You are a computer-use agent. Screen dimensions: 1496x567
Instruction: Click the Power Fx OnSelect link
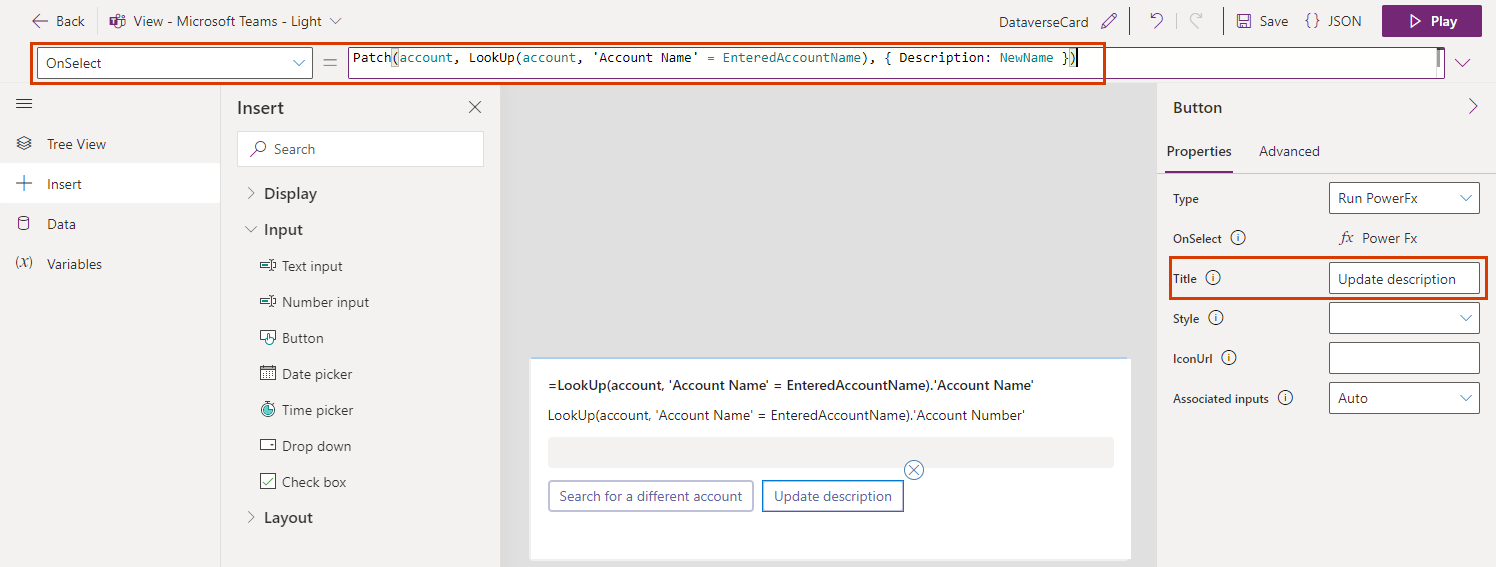[1379, 238]
